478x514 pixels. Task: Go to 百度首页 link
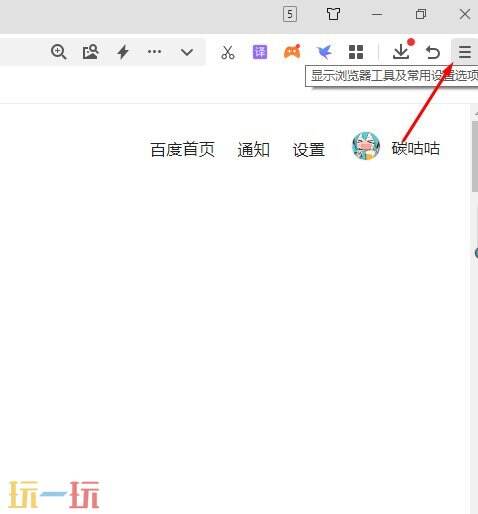pyautogui.click(x=183, y=149)
